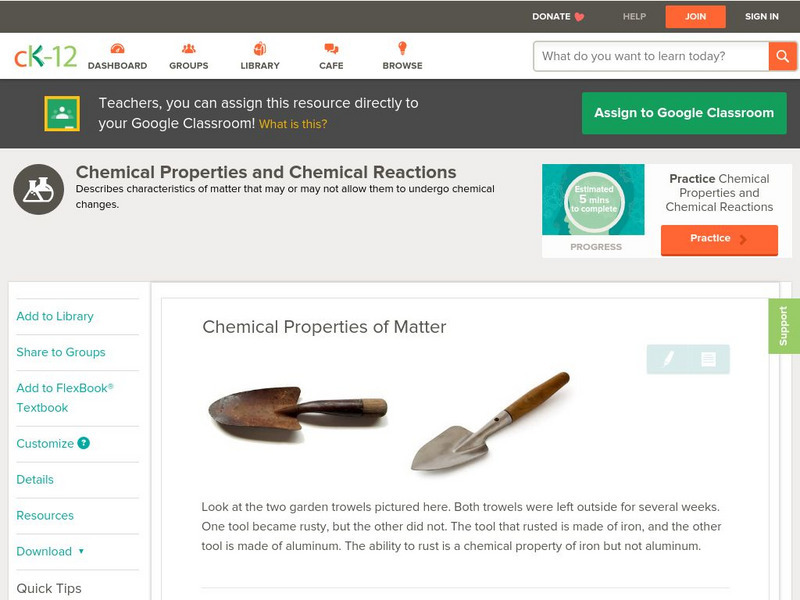Click Share to Groups link

61,352
